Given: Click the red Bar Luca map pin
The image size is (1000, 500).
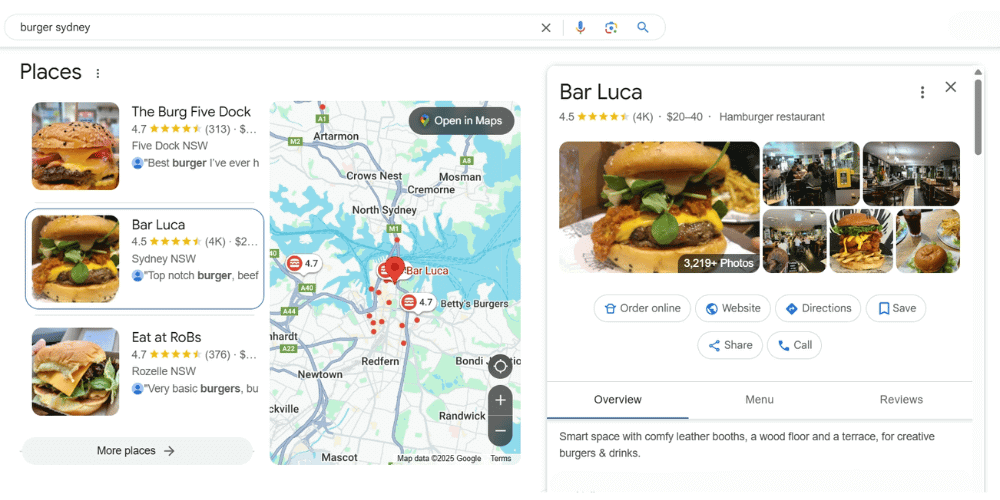Looking at the screenshot, I should coord(395,270).
